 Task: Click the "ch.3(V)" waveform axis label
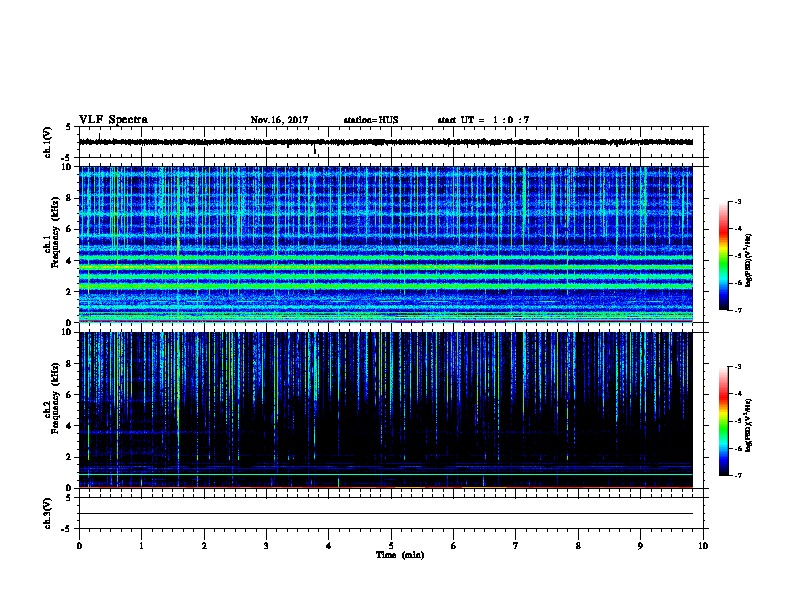(48, 513)
